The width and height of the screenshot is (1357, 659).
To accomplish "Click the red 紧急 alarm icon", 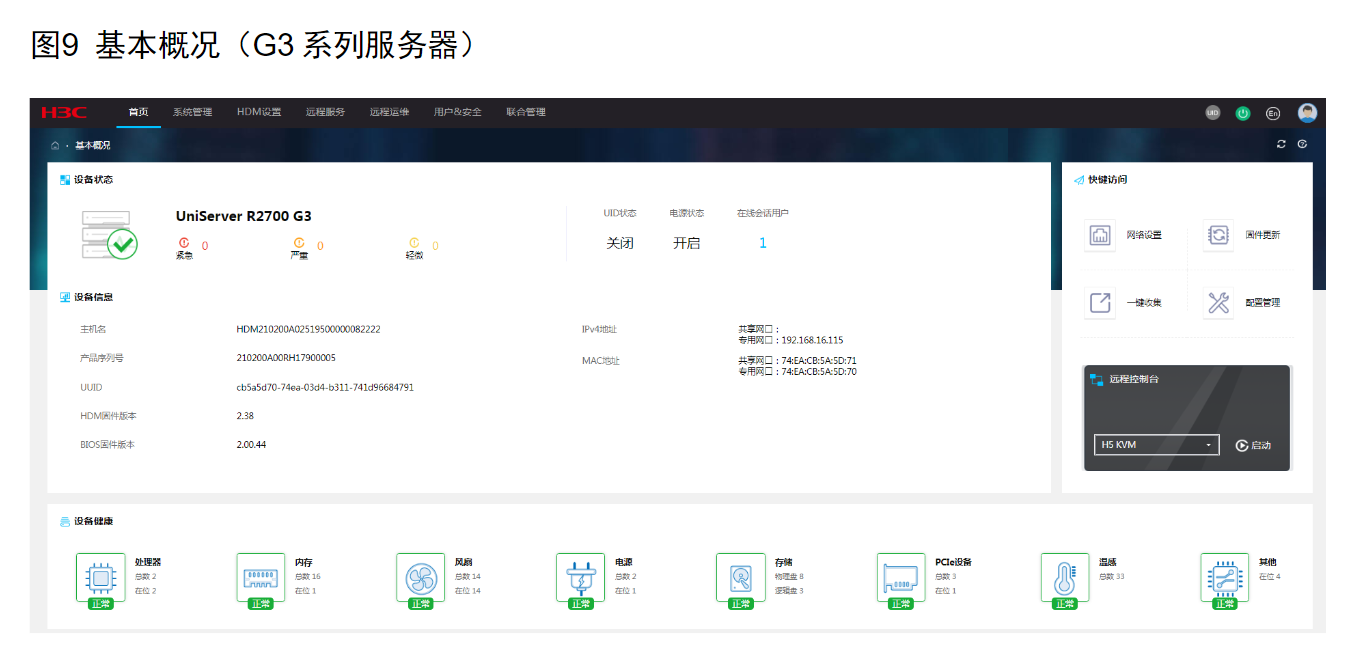I will [184, 243].
